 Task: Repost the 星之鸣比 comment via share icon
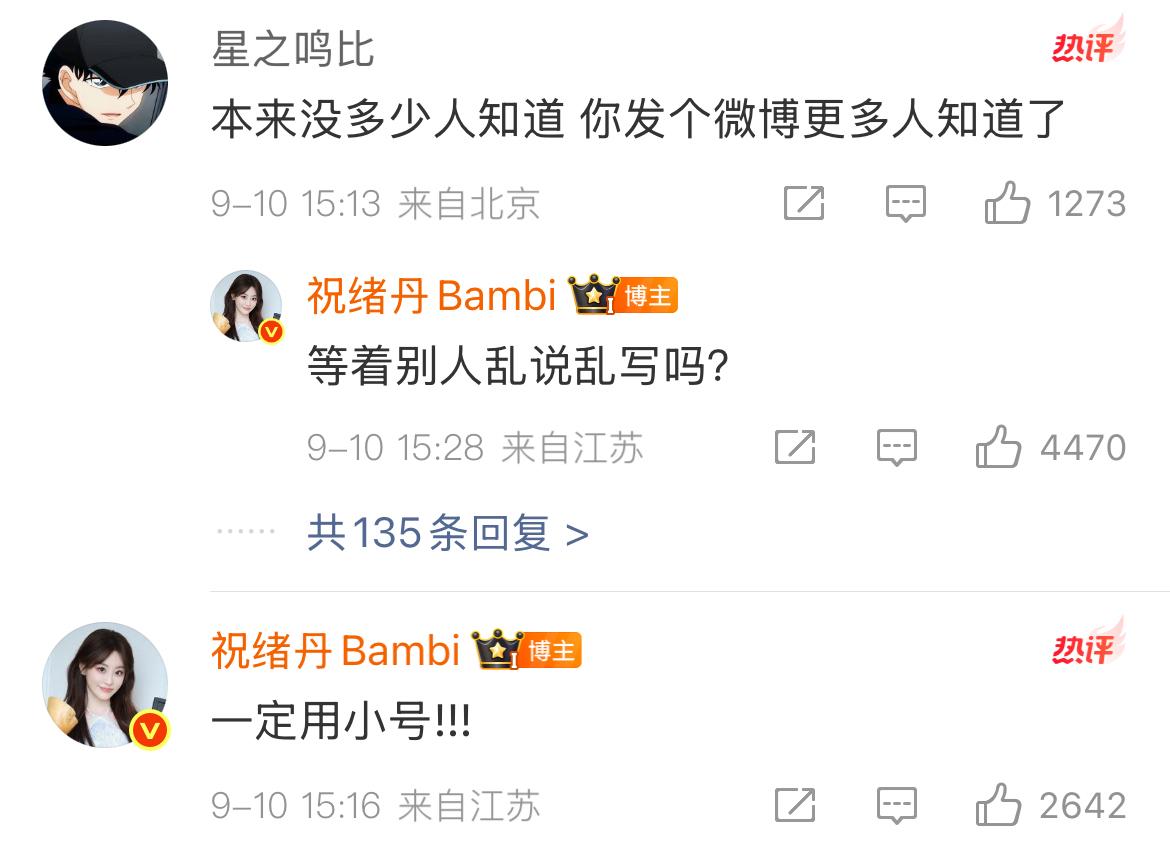[804, 203]
